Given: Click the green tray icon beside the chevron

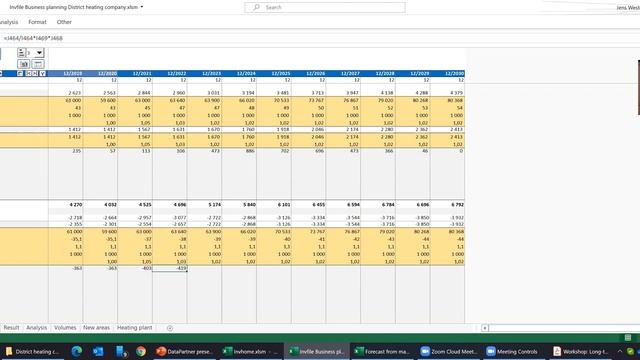Looking at the screenshot, I should coord(630,351).
